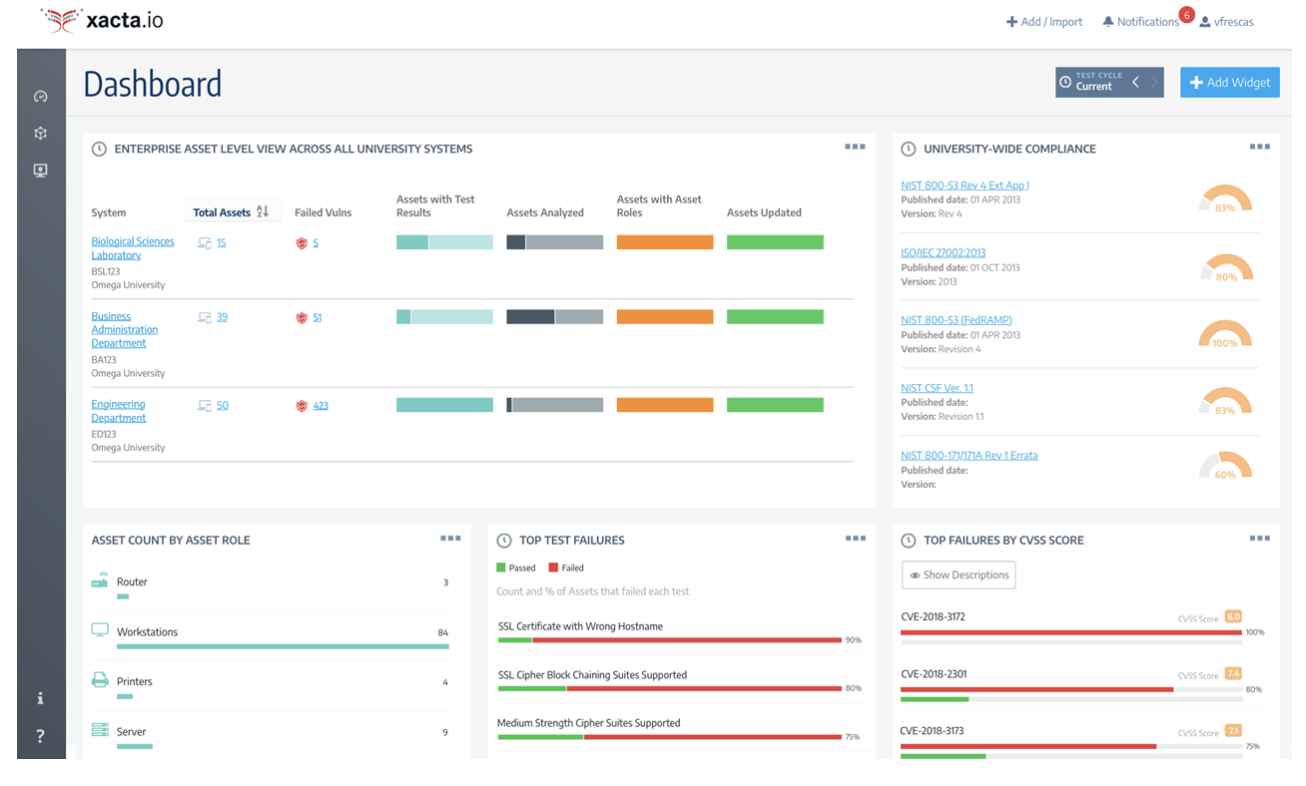Open help using the question mark icon
Image resolution: width=1306 pixels, height=786 pixels.
40,735
